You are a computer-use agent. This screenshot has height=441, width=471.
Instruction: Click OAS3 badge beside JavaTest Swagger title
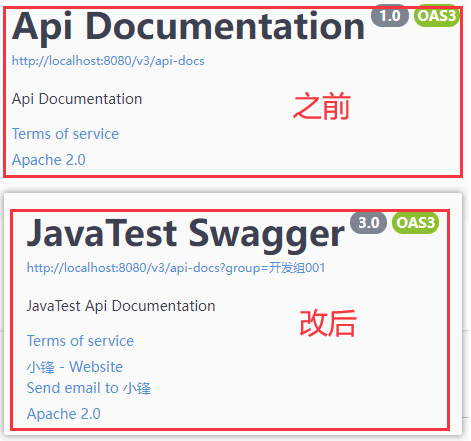pos(416,223)
